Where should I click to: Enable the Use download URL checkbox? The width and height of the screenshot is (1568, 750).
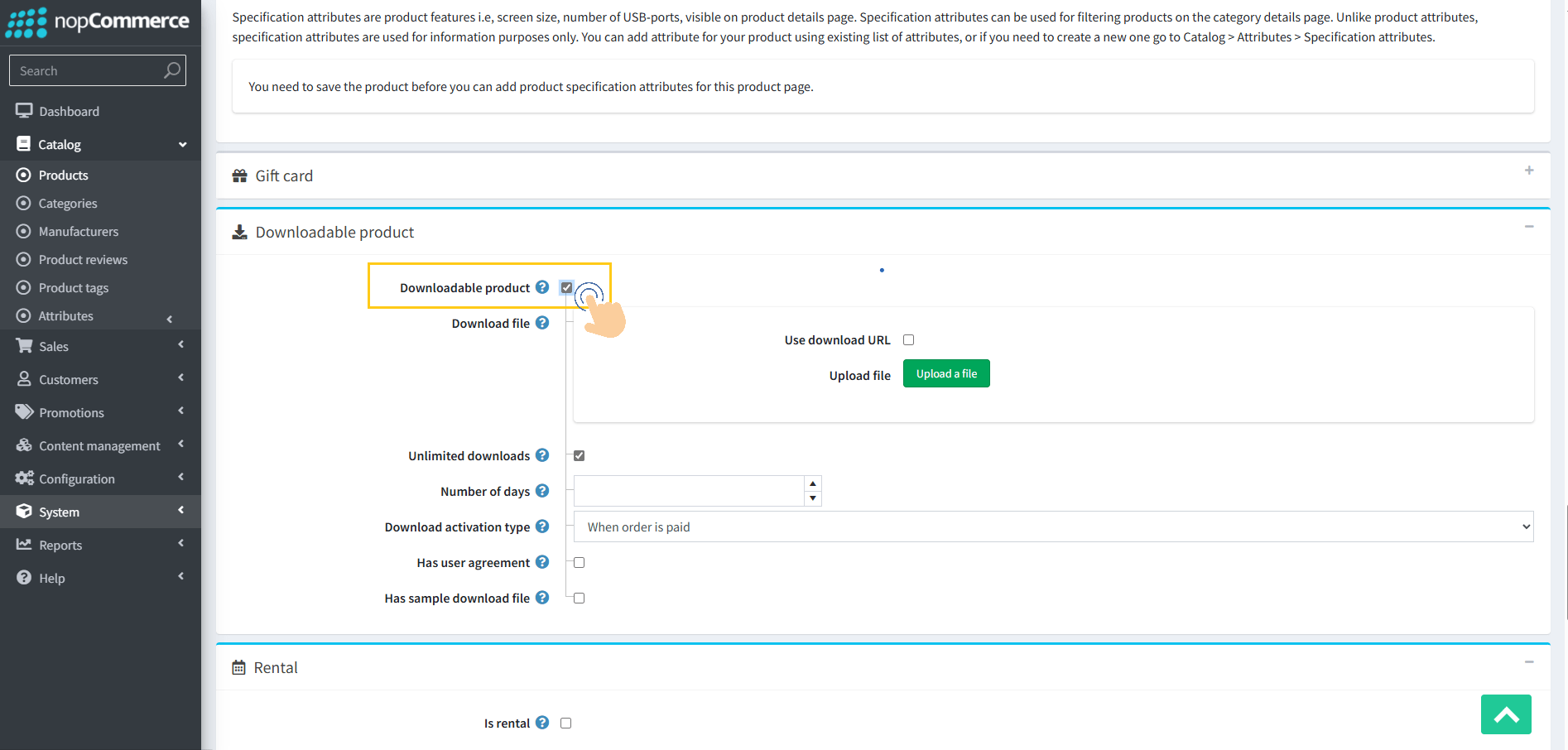(x=908, y=340)
